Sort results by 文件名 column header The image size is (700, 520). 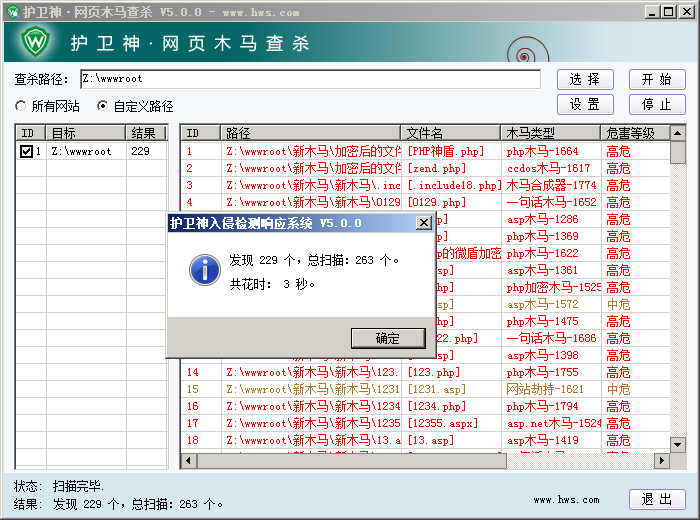pos(450,133)
